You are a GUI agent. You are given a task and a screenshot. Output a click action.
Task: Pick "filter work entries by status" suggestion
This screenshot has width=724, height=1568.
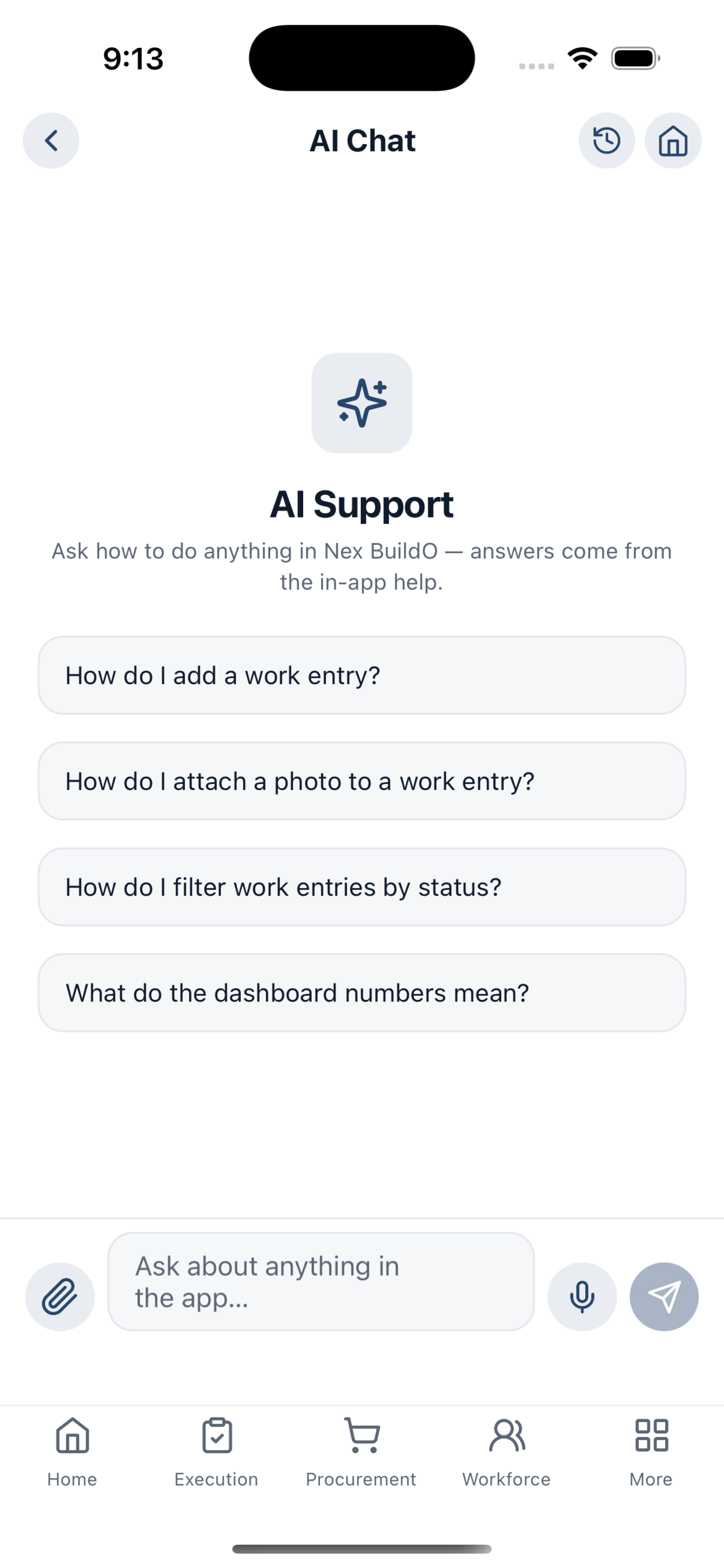pyautogui.click(x=362, y=887)
